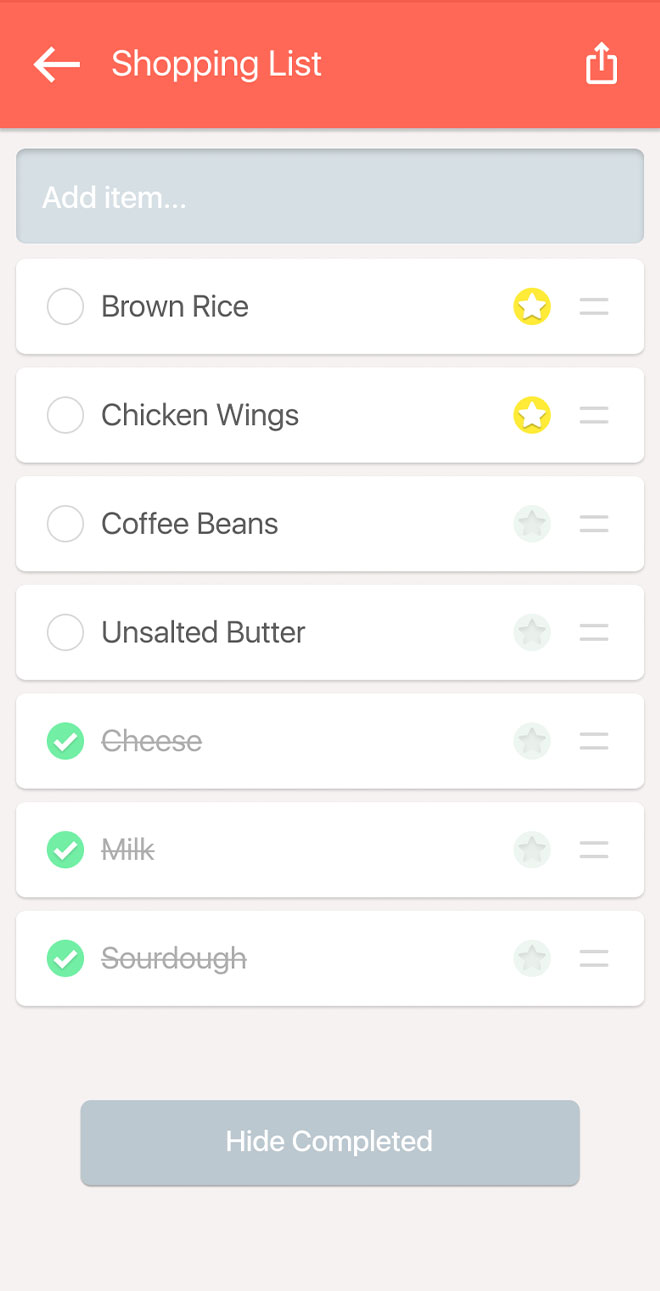Uncheck the Milk item

click(x=65, y=850)
